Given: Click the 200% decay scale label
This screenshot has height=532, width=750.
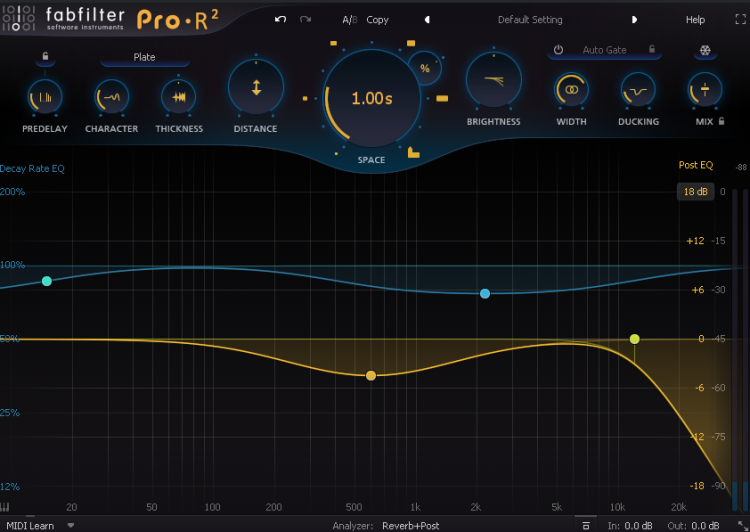Looking at the screenshot, I should click(12, 191).
